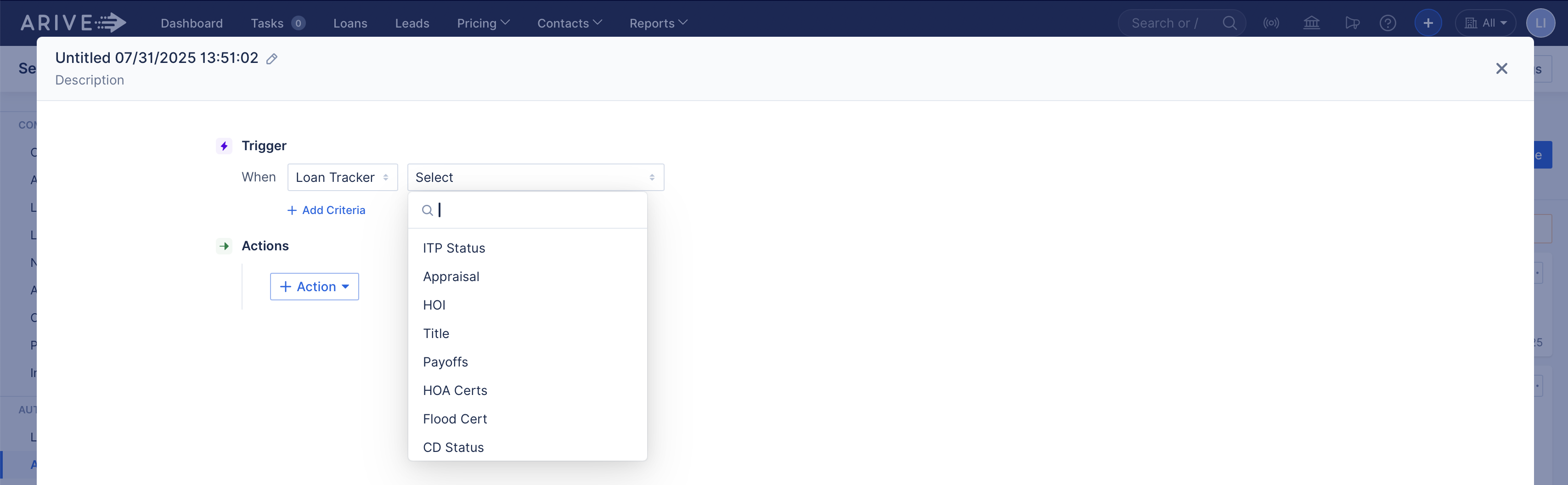Viewport: 1568px width, 485px height.
Task: Expand the Action button dropdown arrow
Action: (346, 286)
